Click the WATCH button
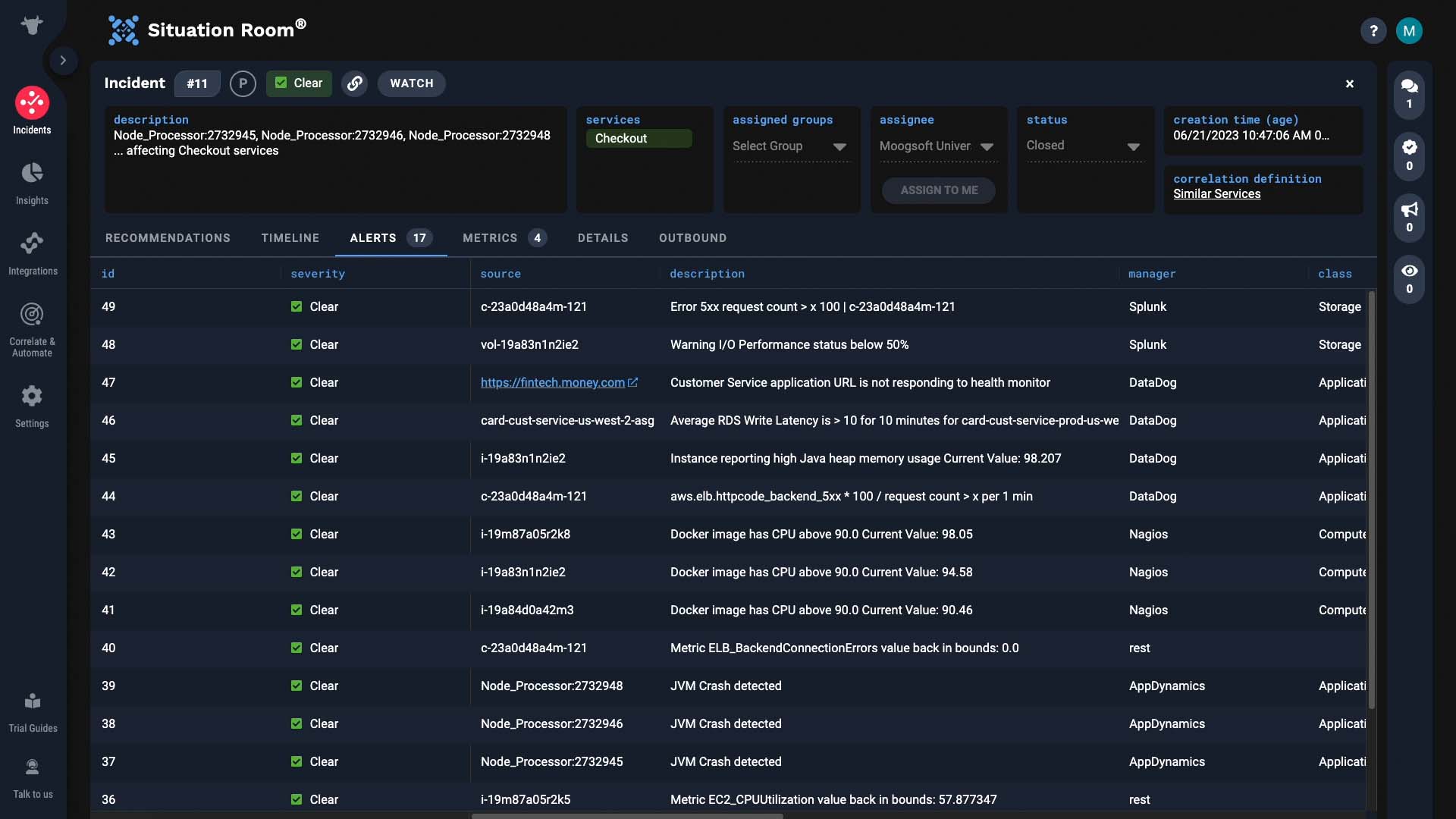1456x819 pixels. point(412,83)
